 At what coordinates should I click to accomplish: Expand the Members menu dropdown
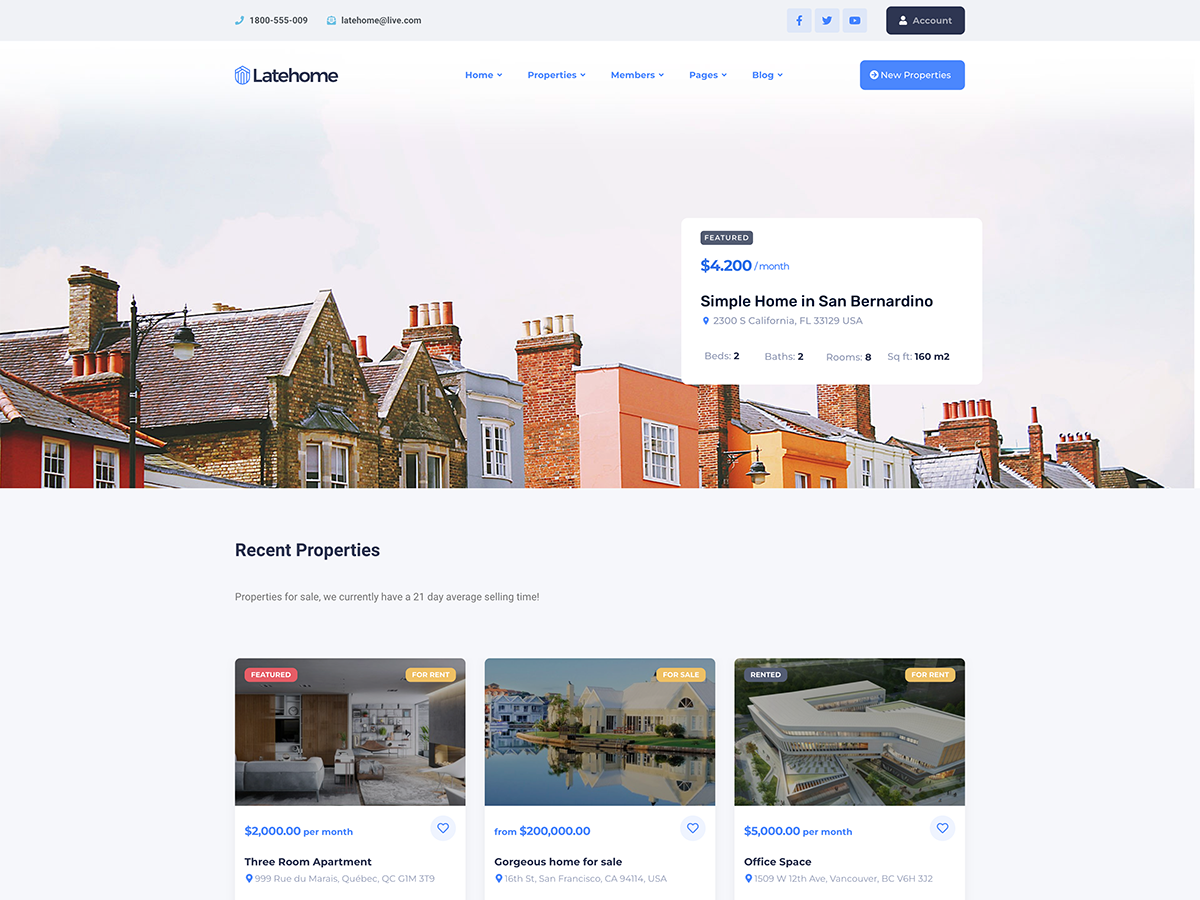(638, 75)
